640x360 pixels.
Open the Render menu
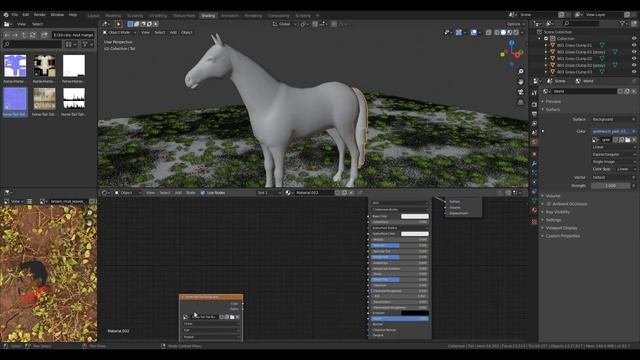(40, 15)
